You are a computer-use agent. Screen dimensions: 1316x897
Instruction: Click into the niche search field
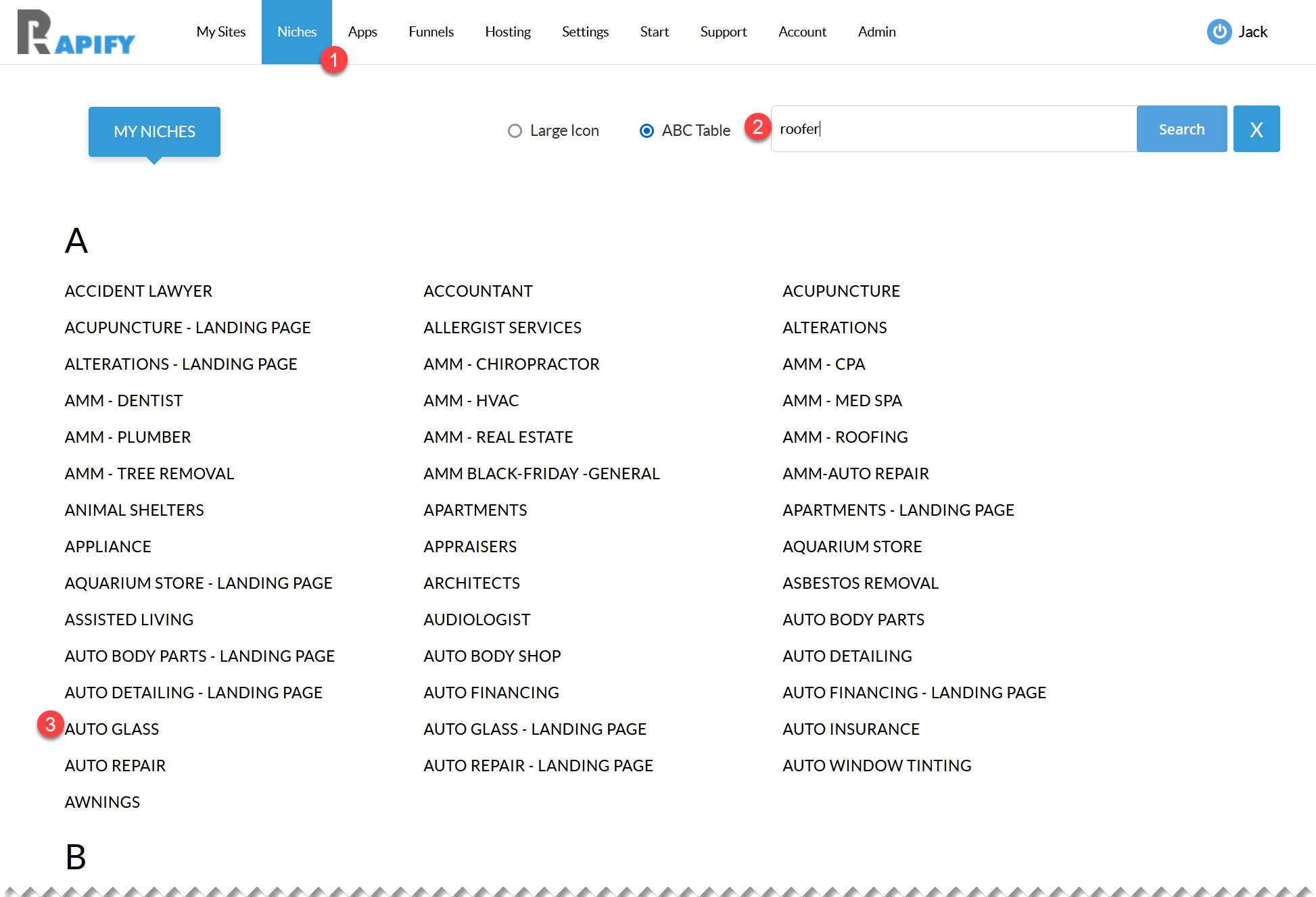click(954, 129)
